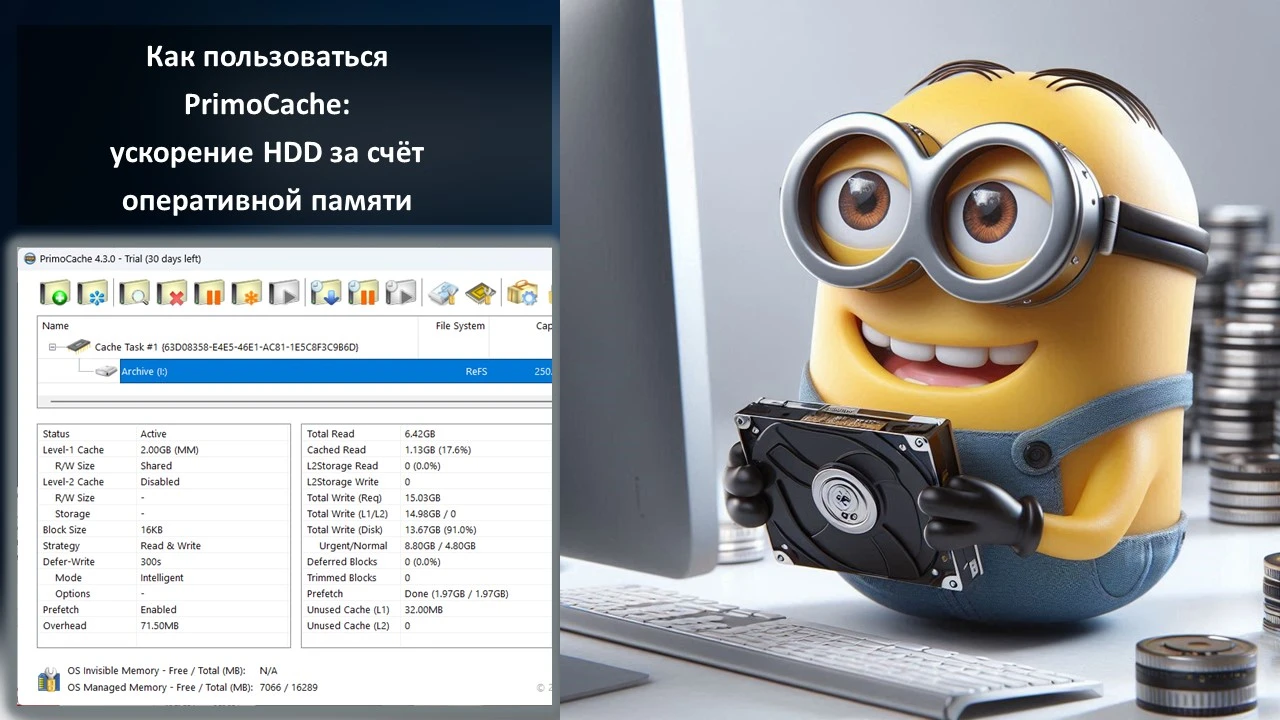The height and width of the screenshot is (720, 1280).
Task: Click the create cache task icon with green plus
Action: (54, 292)
